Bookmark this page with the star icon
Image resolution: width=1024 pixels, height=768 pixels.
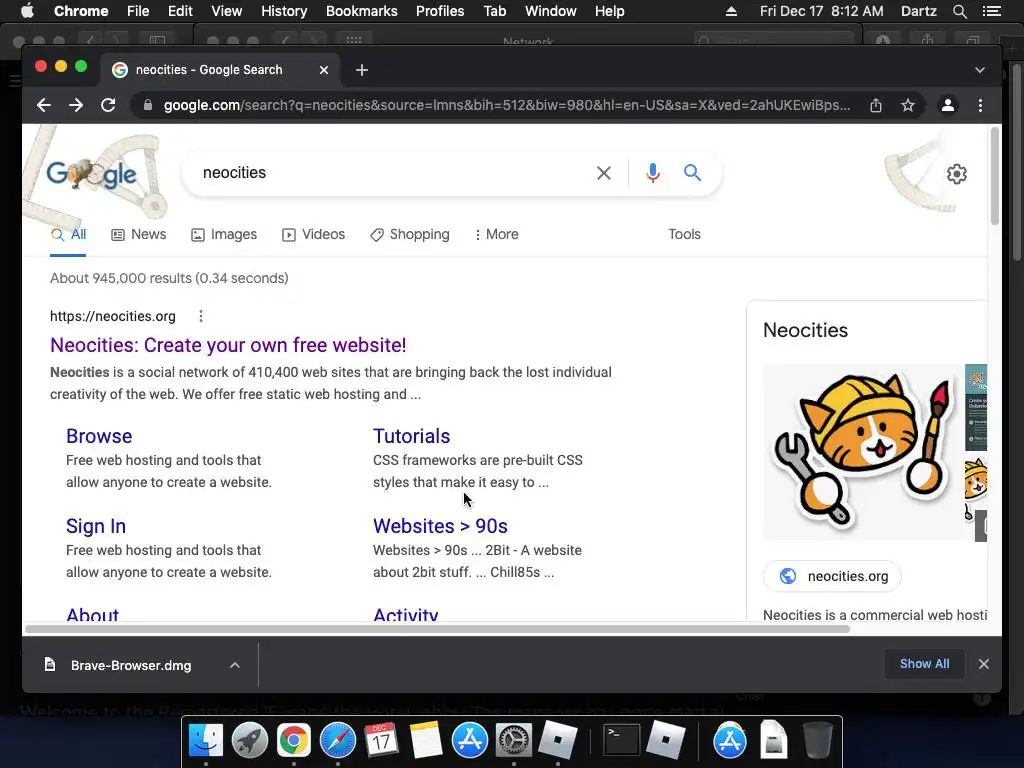point(908,105)
